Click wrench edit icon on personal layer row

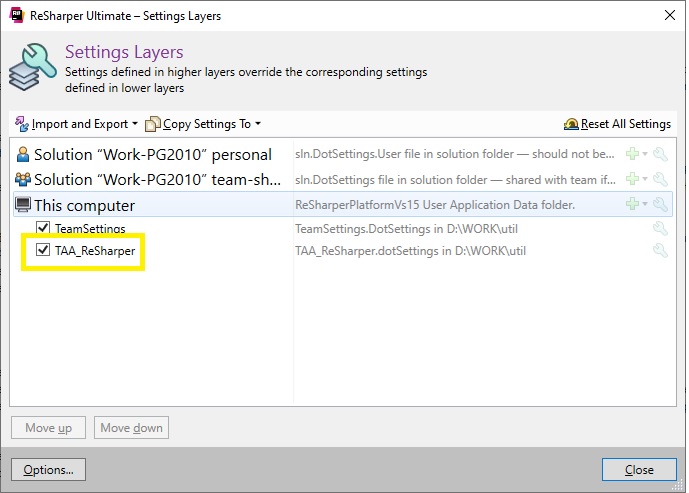[x=660, y=154]
